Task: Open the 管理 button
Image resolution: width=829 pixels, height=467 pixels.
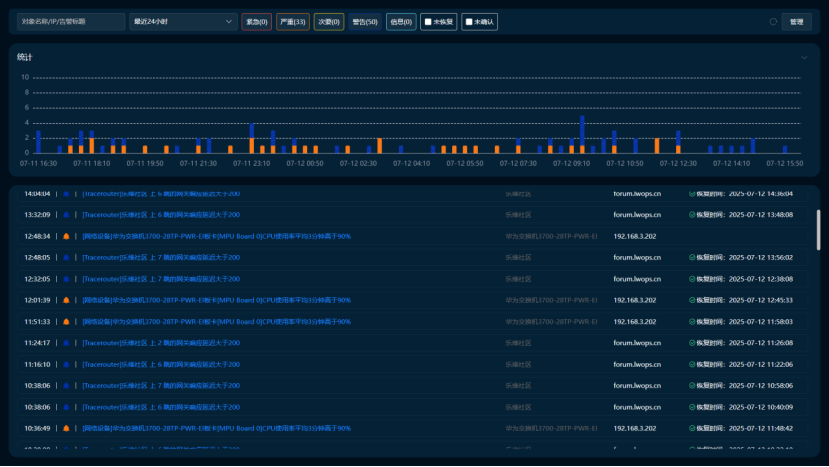Action: click(796, 22)
